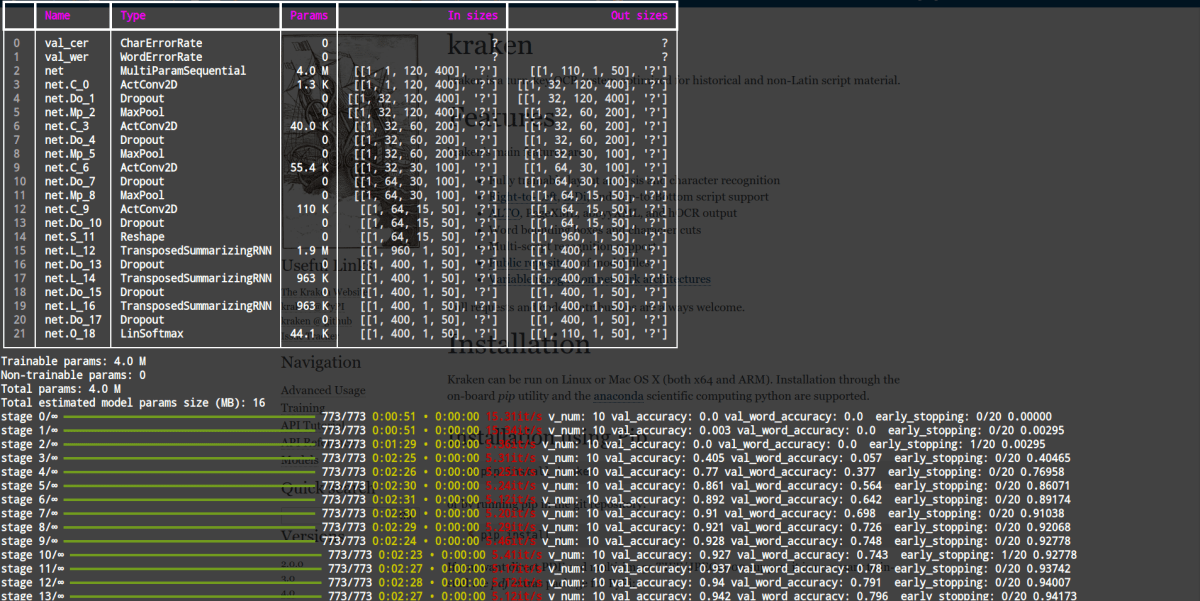Click the Installation section heading
Viewport: 1200px width, 601px height.
(x=519, y=345)
